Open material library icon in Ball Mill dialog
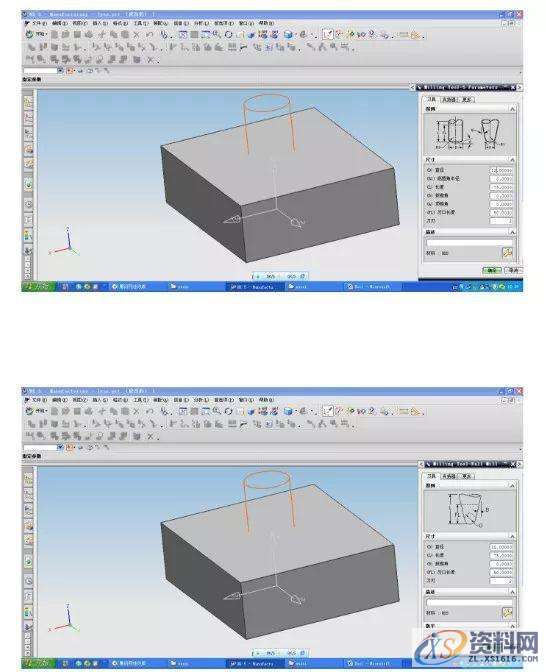This screenshot has height=672, width=546. (507, 612)
